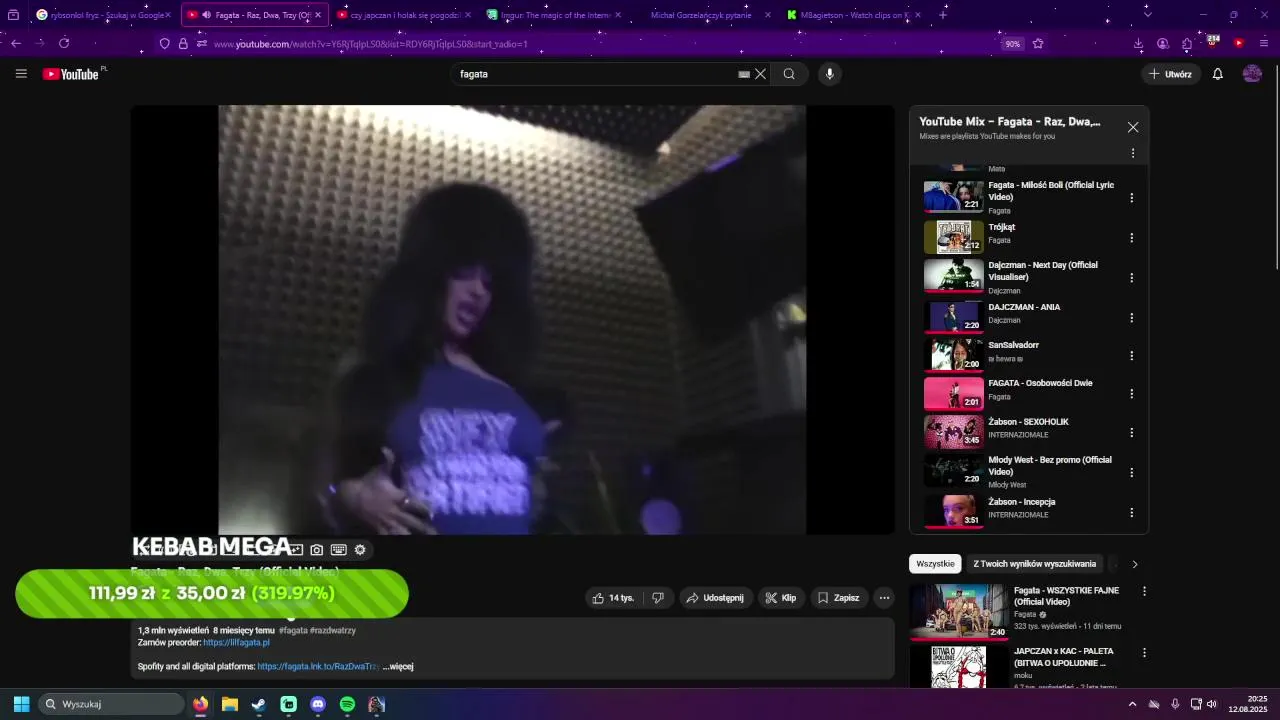
Task: Open the tab overview in the title bar
Action: pyautogui.click(x=13, y=15)
